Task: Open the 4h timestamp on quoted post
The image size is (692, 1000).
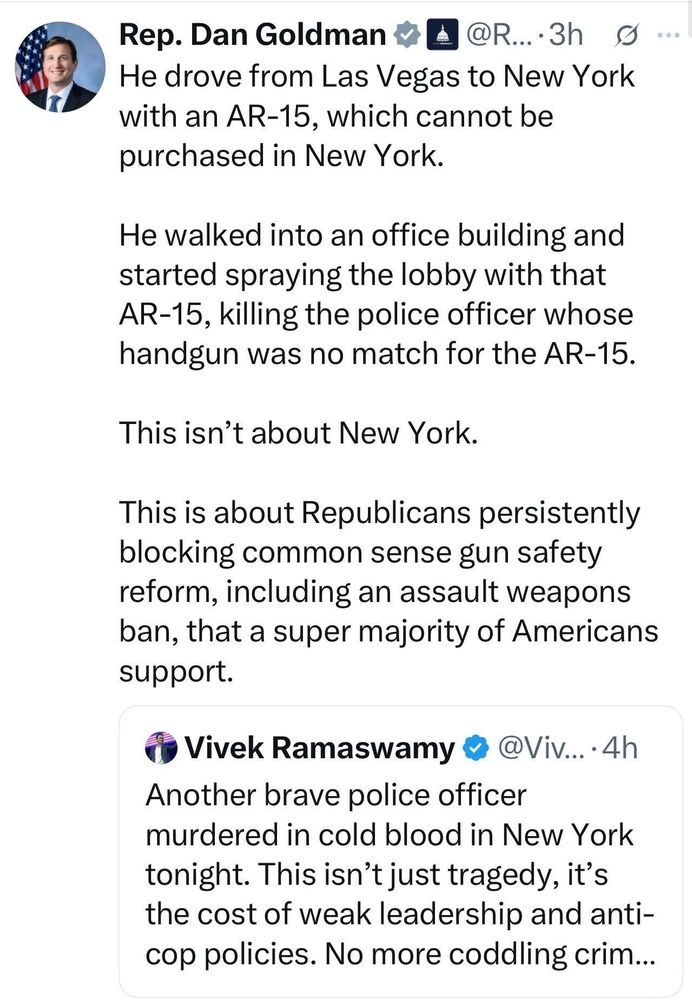Action: tap(619, 748)
